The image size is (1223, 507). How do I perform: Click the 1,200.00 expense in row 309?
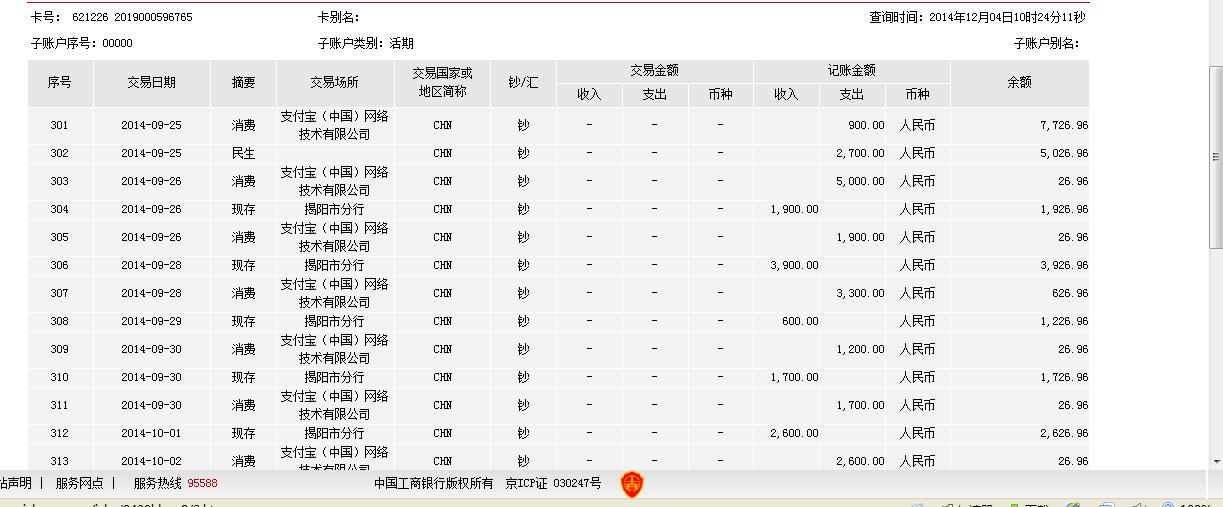point(860,350)
